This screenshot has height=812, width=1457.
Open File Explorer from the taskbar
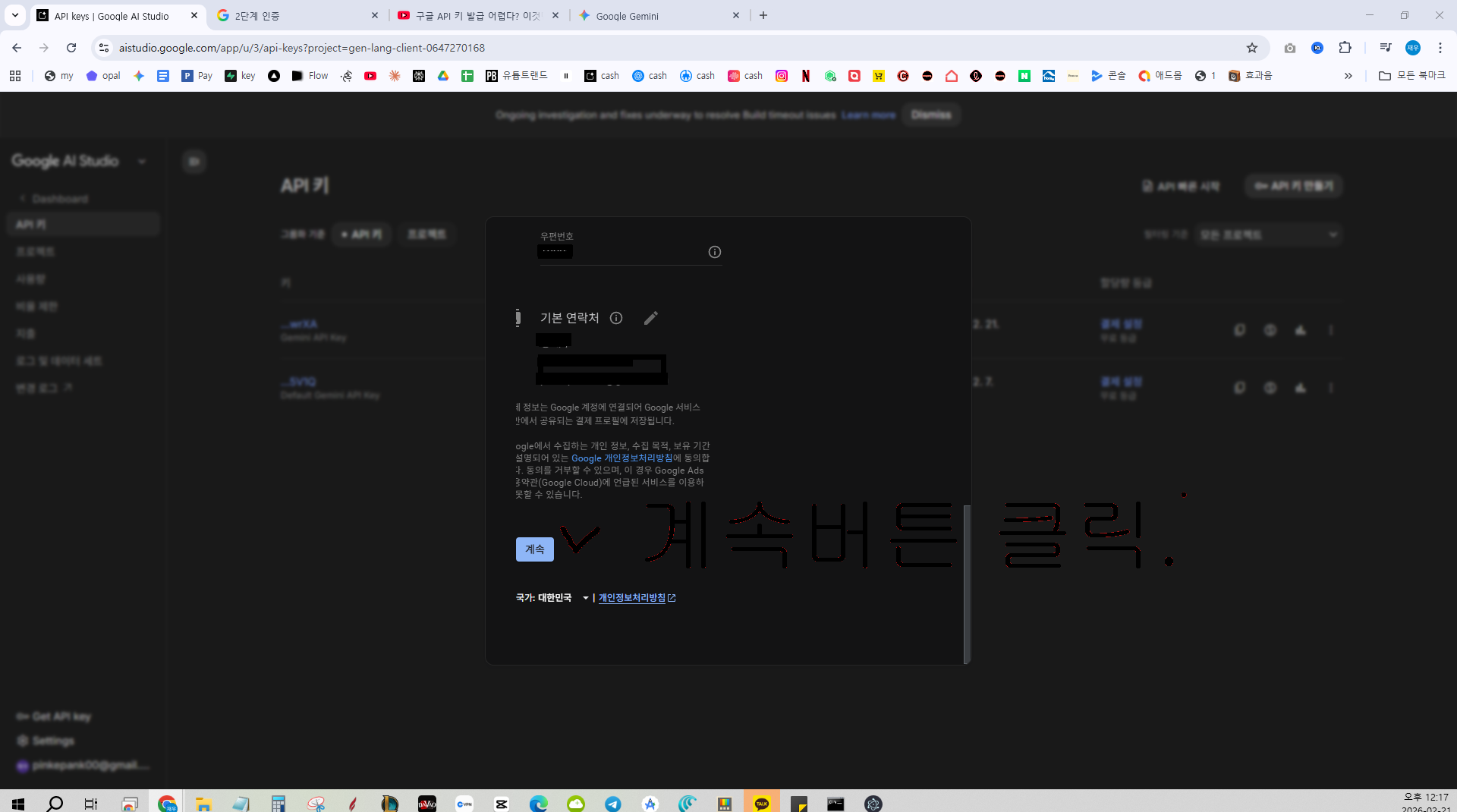click(x=203, y=803)
